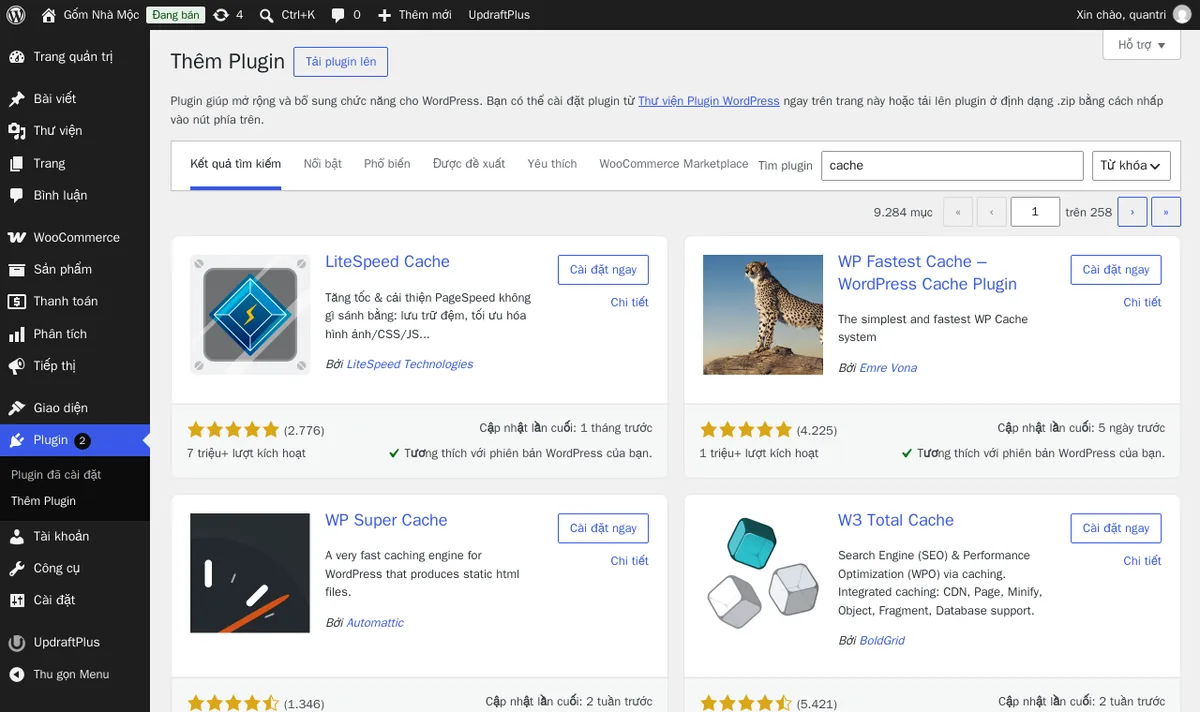Click the plus icon for Thêm mới
The image size is (1200, 712).
point(385,15)
